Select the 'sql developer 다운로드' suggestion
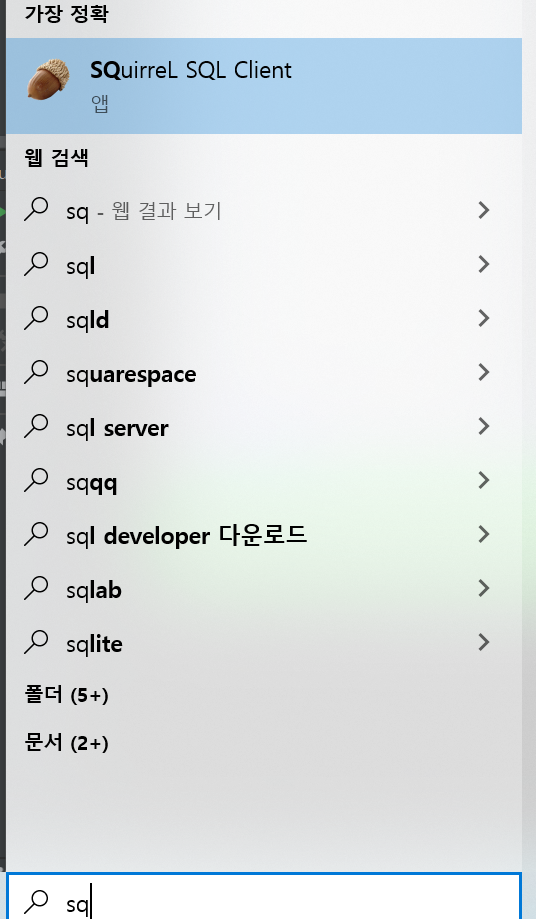 [x=264, y=535]
